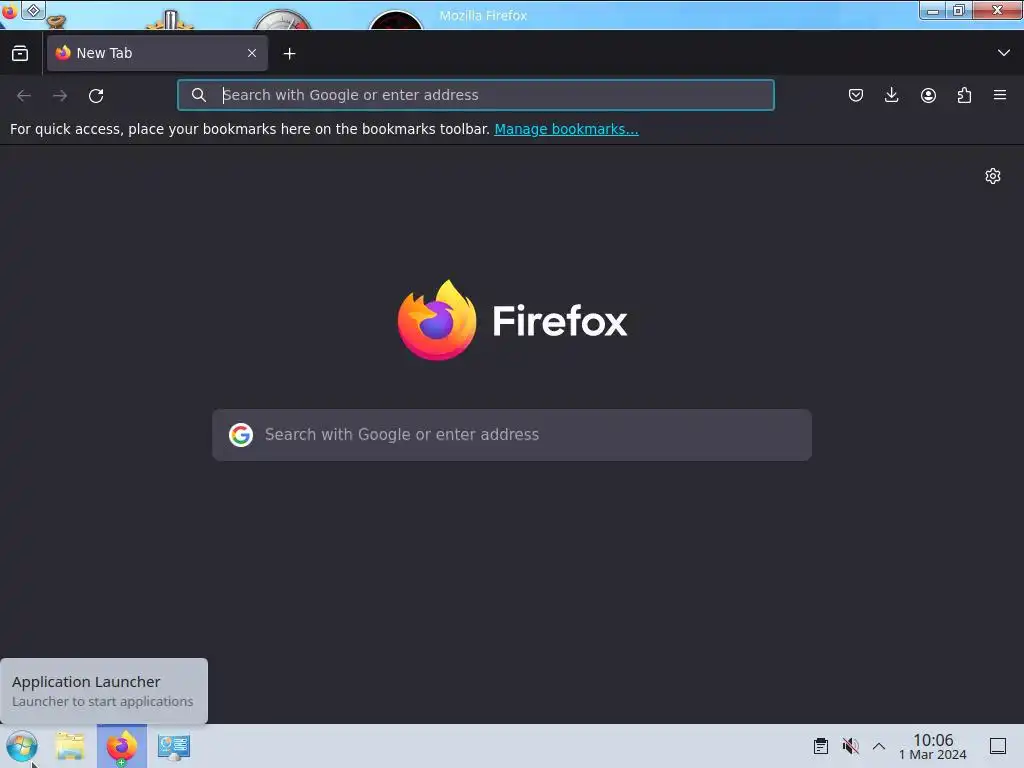The height and width of the screenshot is (768, 1024).
Task: Switch to Firefox in the taskbar
Action: [122, 746]
